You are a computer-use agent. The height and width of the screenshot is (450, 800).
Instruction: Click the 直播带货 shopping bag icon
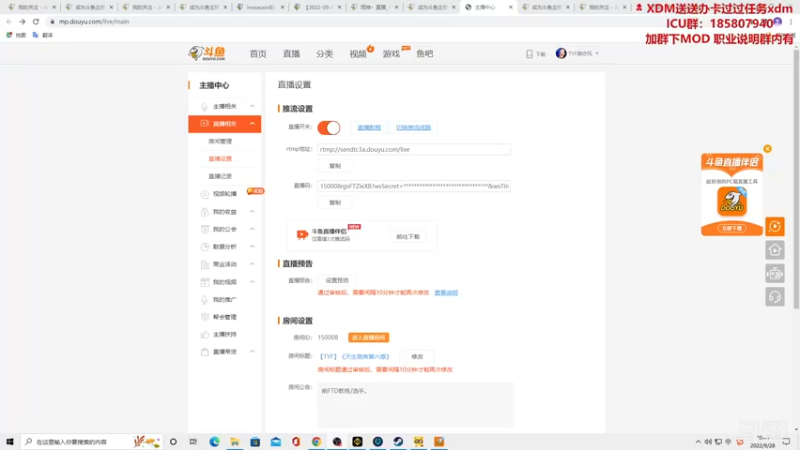pyautogui.click(x=205, y=352)
